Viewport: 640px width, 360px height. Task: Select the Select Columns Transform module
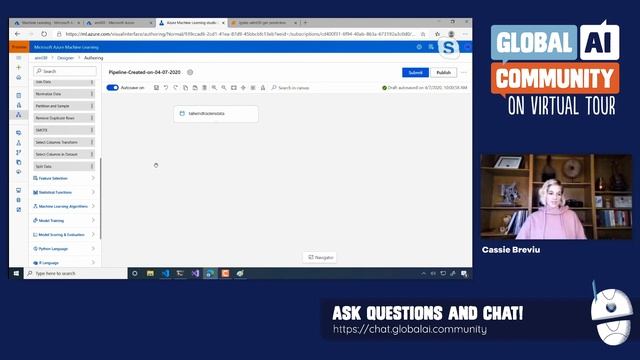[64, 142]
